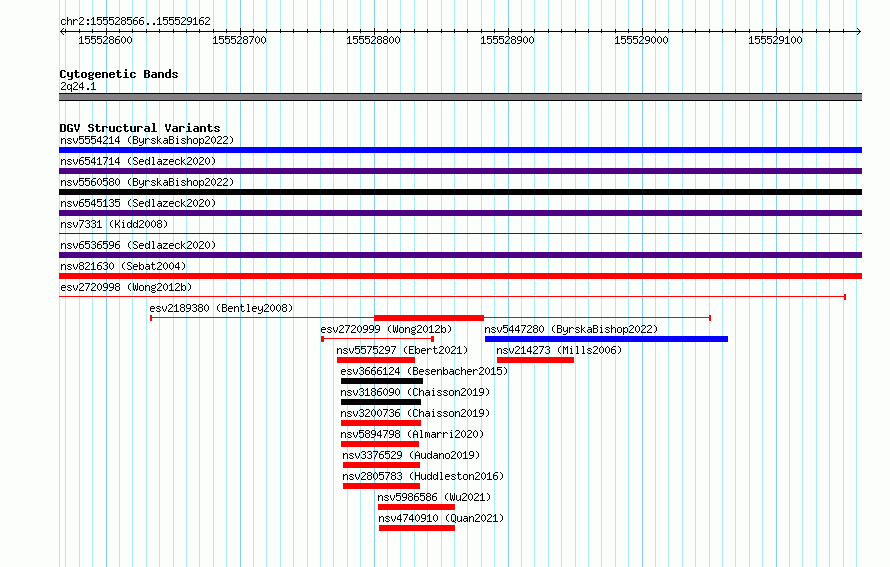
Task: Select the purple nsv6541714 variant bar
Action: (460, 171)
